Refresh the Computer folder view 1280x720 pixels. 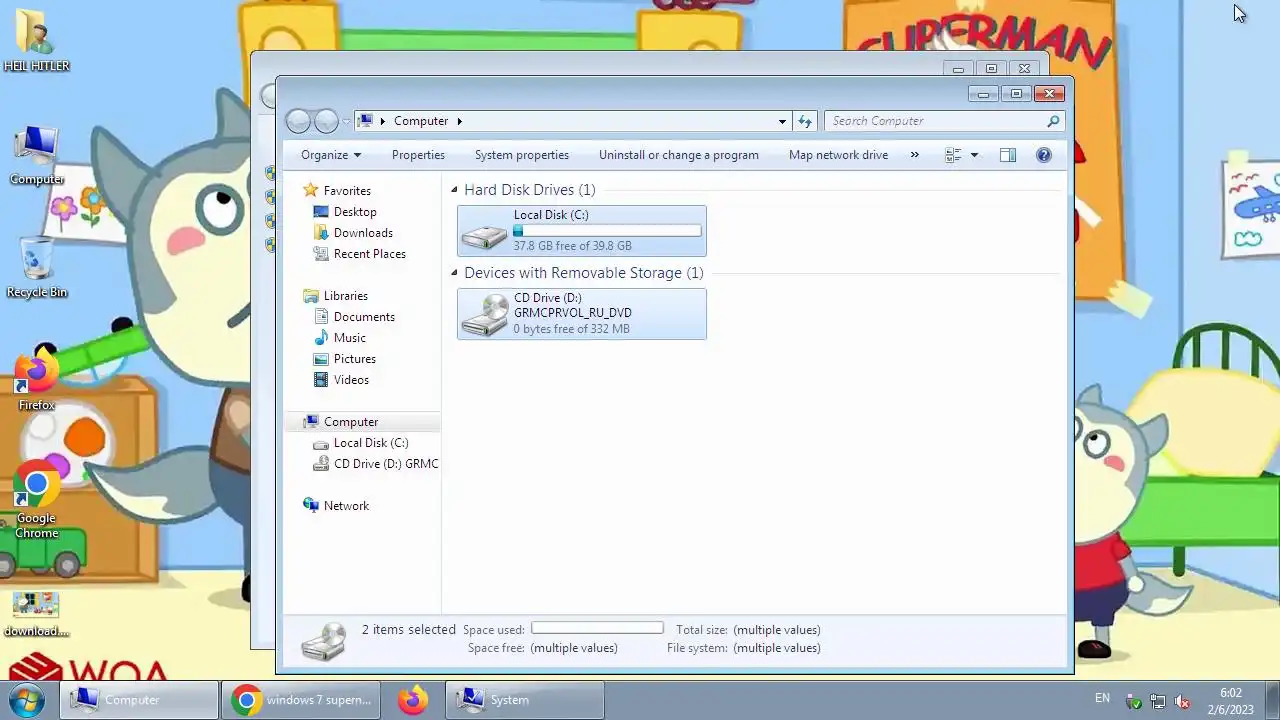tap(805, 121)
